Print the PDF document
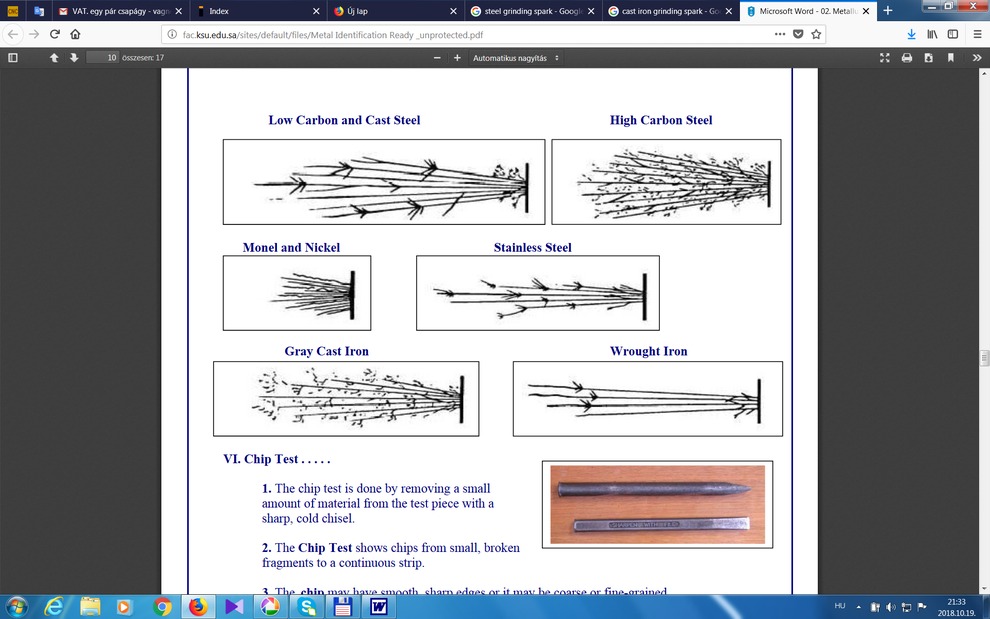Image resolution: width=990 pixels, height=619 pixels. pos(907,58)
